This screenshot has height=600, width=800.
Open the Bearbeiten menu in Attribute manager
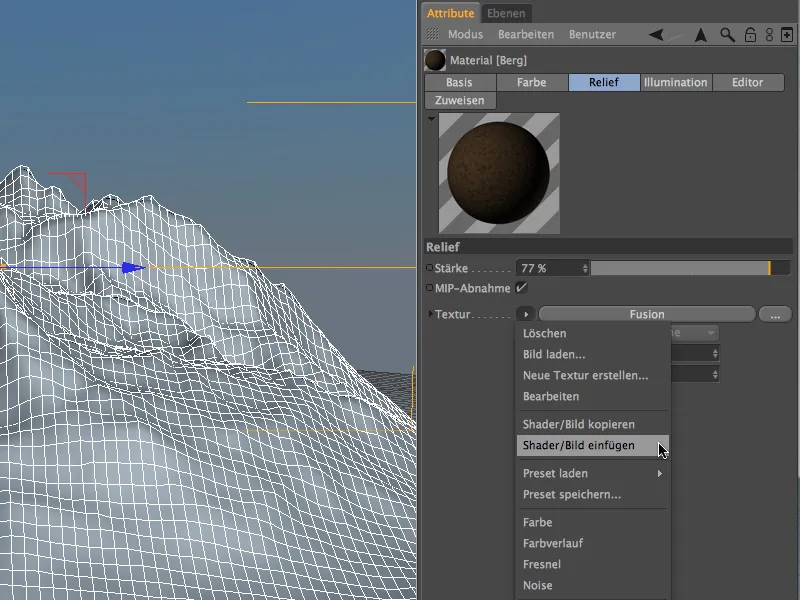pyautogui.click(x=526, y=34)
